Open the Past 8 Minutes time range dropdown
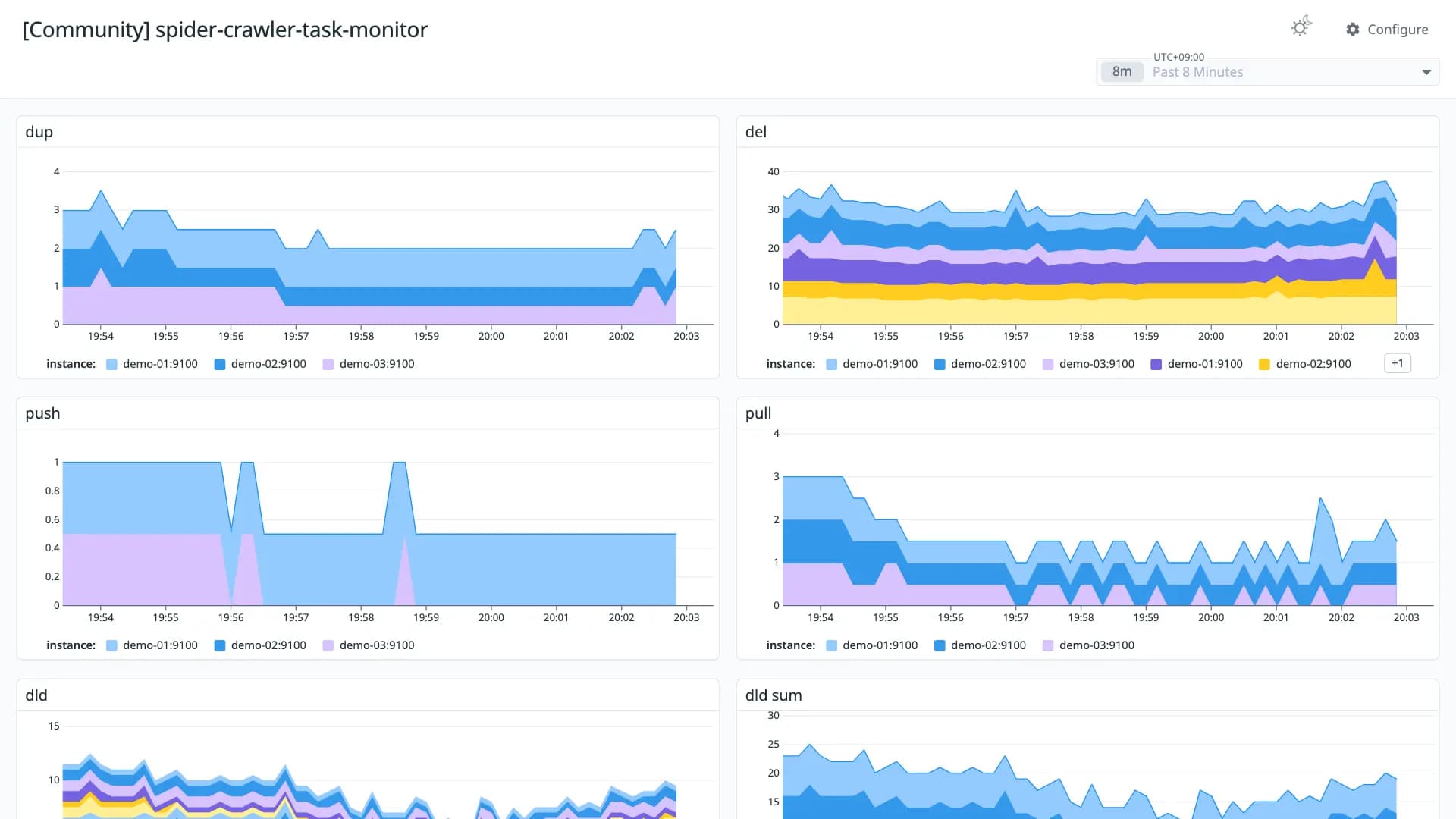Screen dimensions: 1456x819 click(1267, 72)
